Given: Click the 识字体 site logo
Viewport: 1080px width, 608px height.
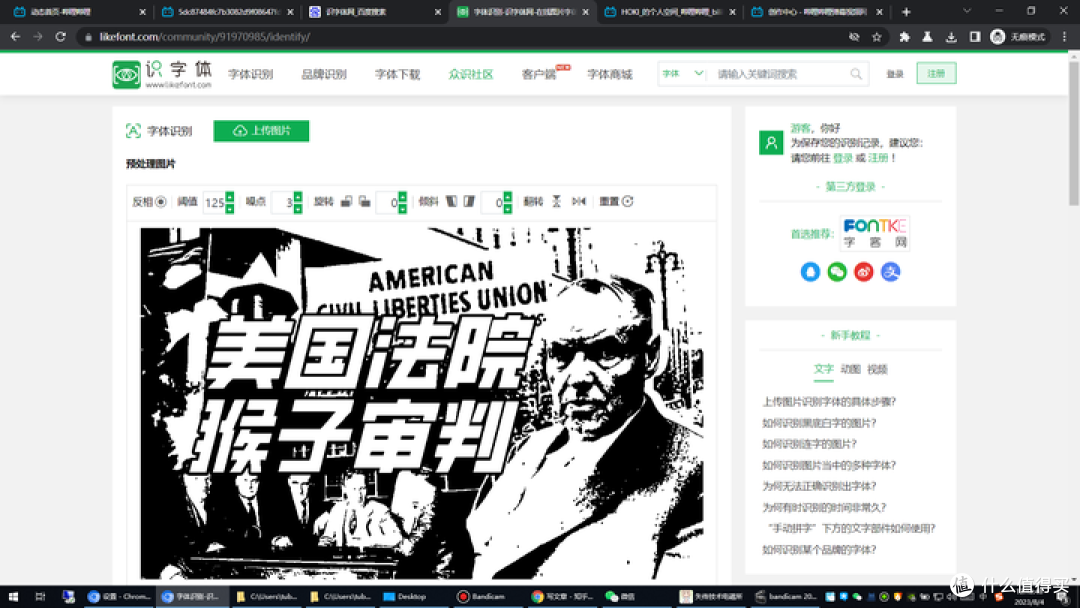Looking at the screenshot, I should pos(162,74).
